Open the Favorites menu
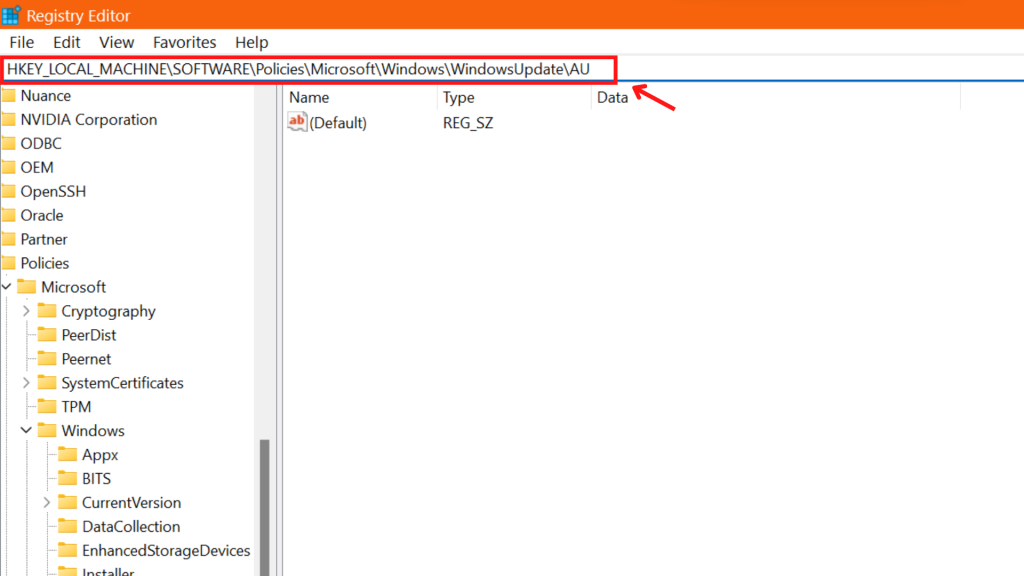This screenshot has width=1024, height=576. point(184,42)
